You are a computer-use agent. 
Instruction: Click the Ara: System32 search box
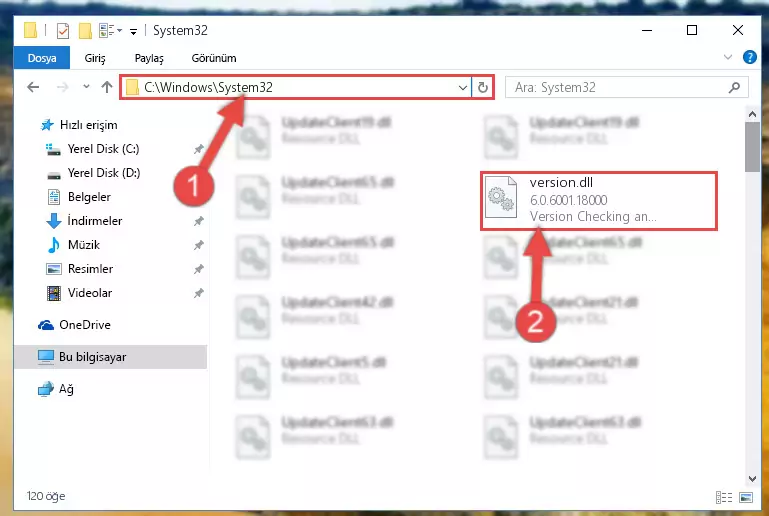(626, 87)
